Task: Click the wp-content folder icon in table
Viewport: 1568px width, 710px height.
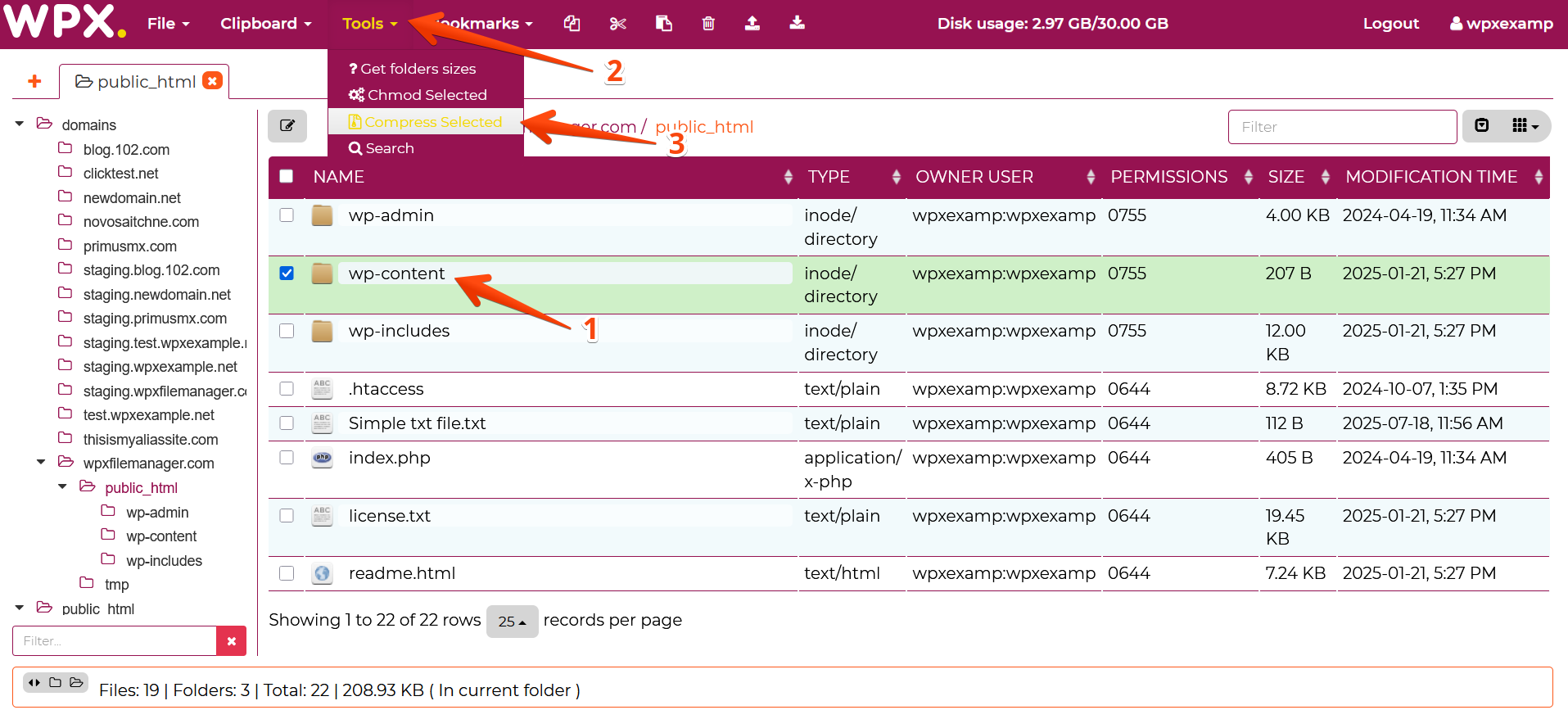Action: 323,274
